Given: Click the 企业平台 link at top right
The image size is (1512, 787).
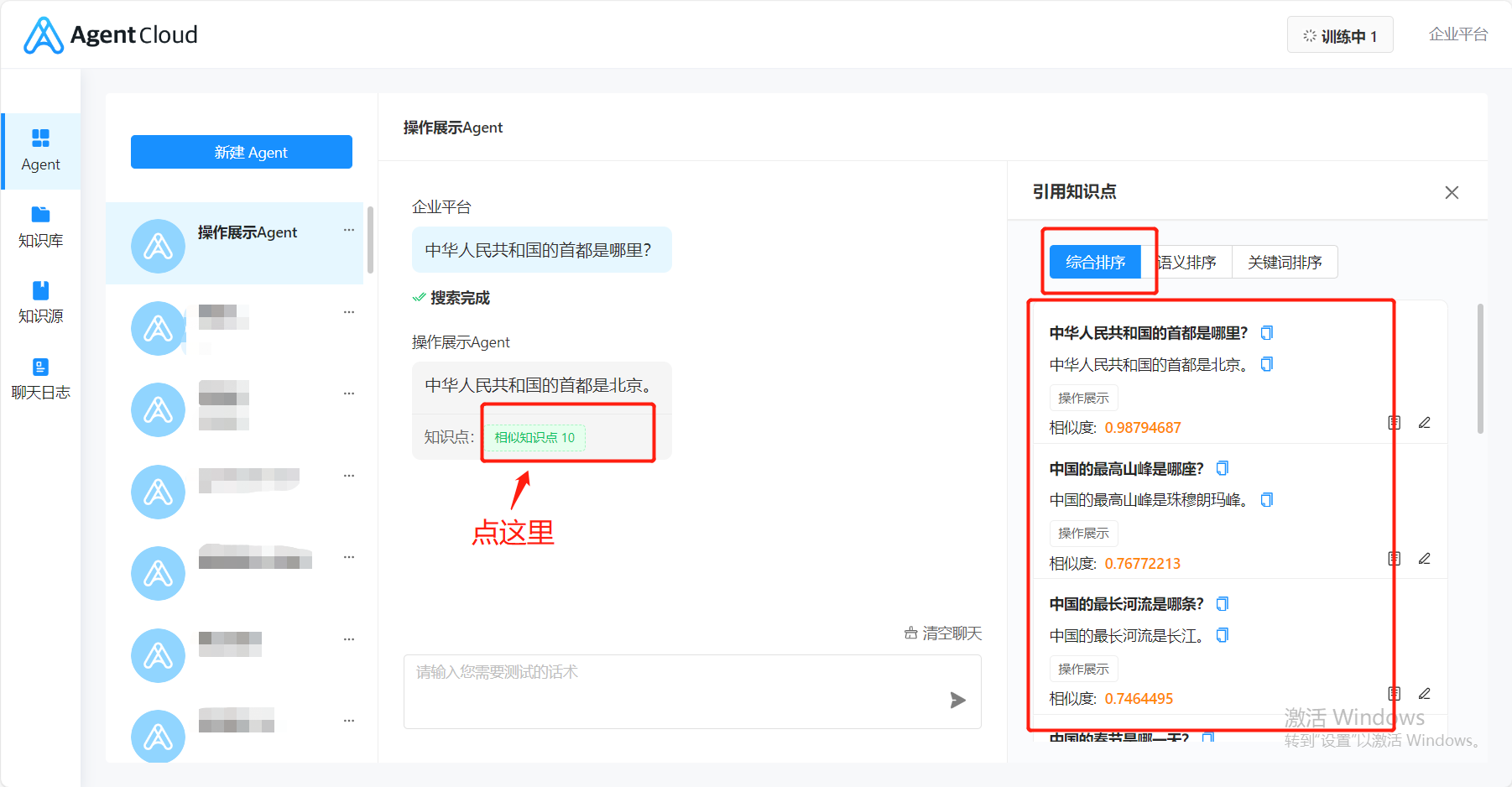Looking at the screenshot, I should click(x=1458, y=34).
